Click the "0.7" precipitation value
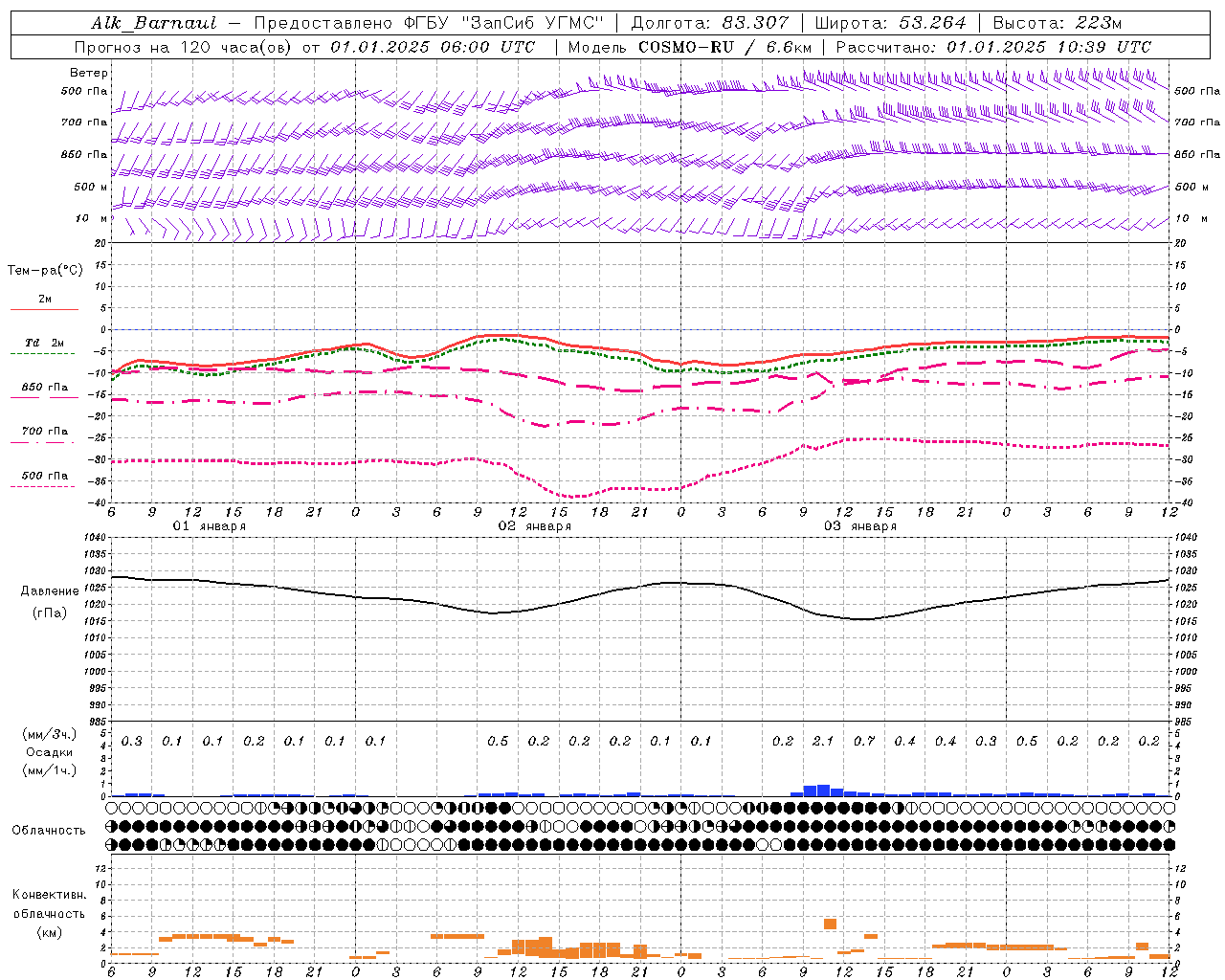The height and width of the screenshot is (980, 1225). (864, 741)
